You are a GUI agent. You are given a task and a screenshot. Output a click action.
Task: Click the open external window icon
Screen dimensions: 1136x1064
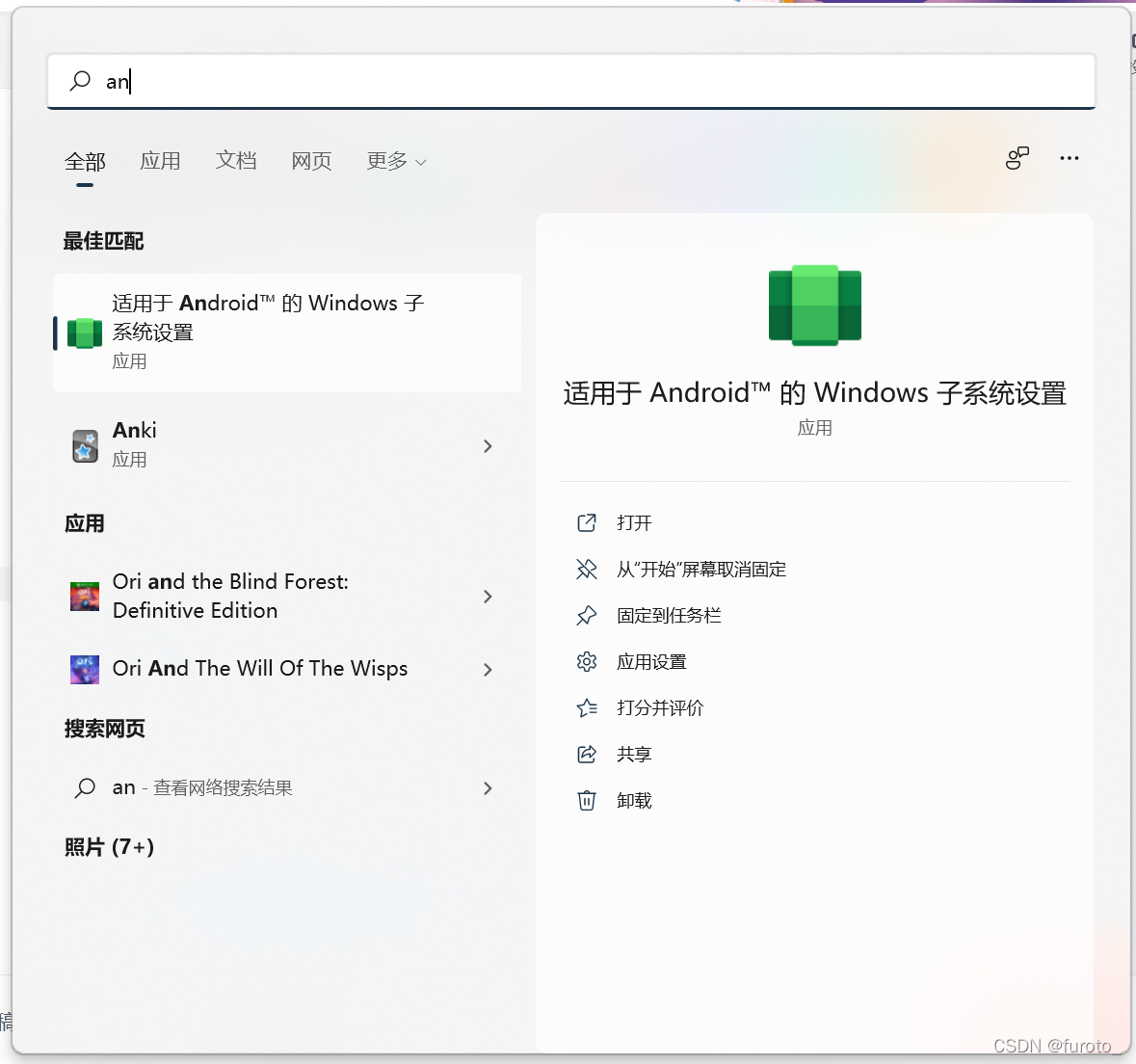586,522
